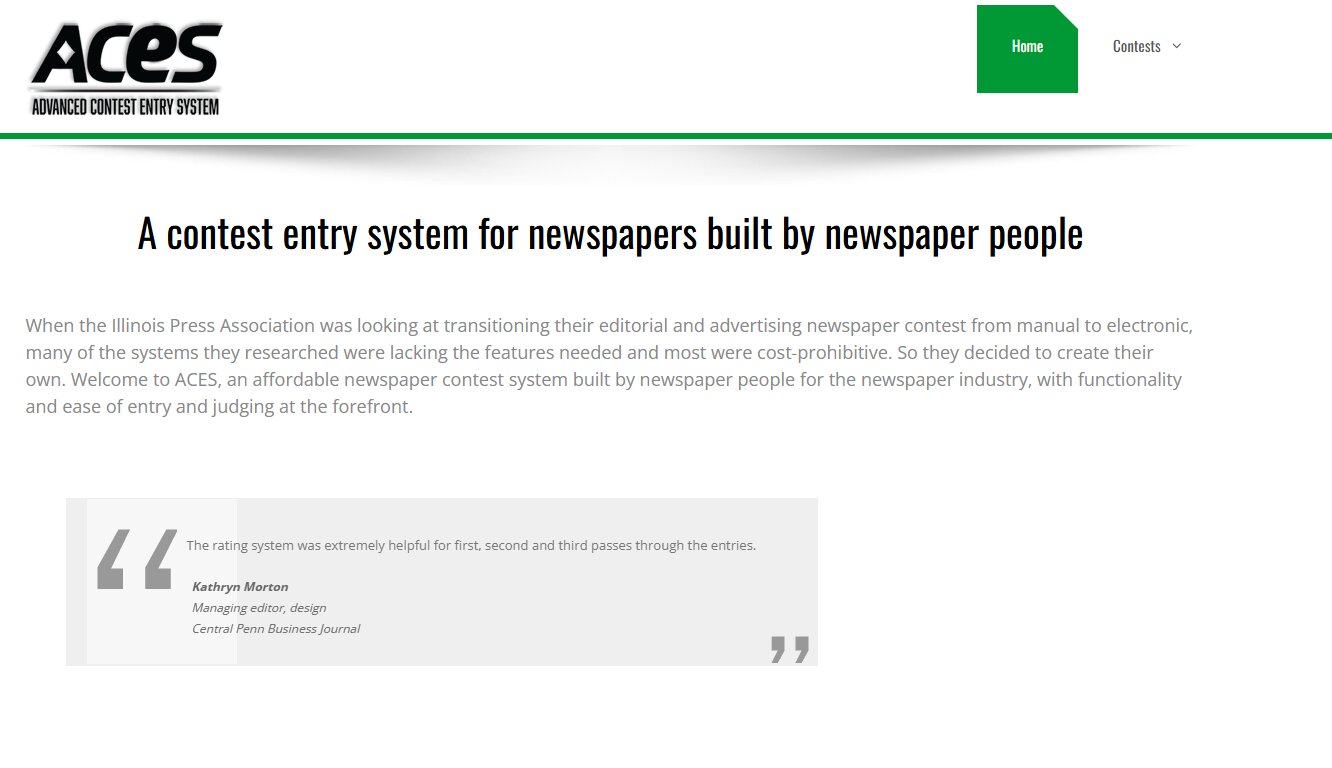Open the Home menu tab
This screenshot has width=1332, height=768.
[1027, 49]
